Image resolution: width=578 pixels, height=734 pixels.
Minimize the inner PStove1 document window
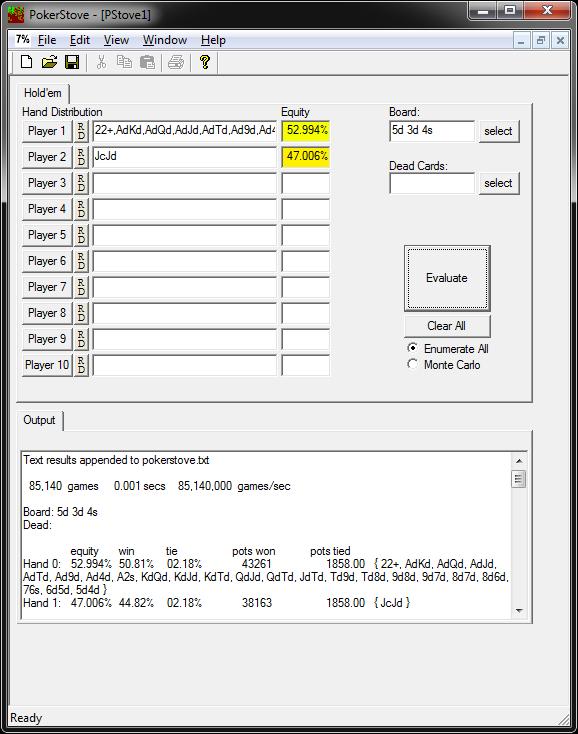(x=520, y=41)
